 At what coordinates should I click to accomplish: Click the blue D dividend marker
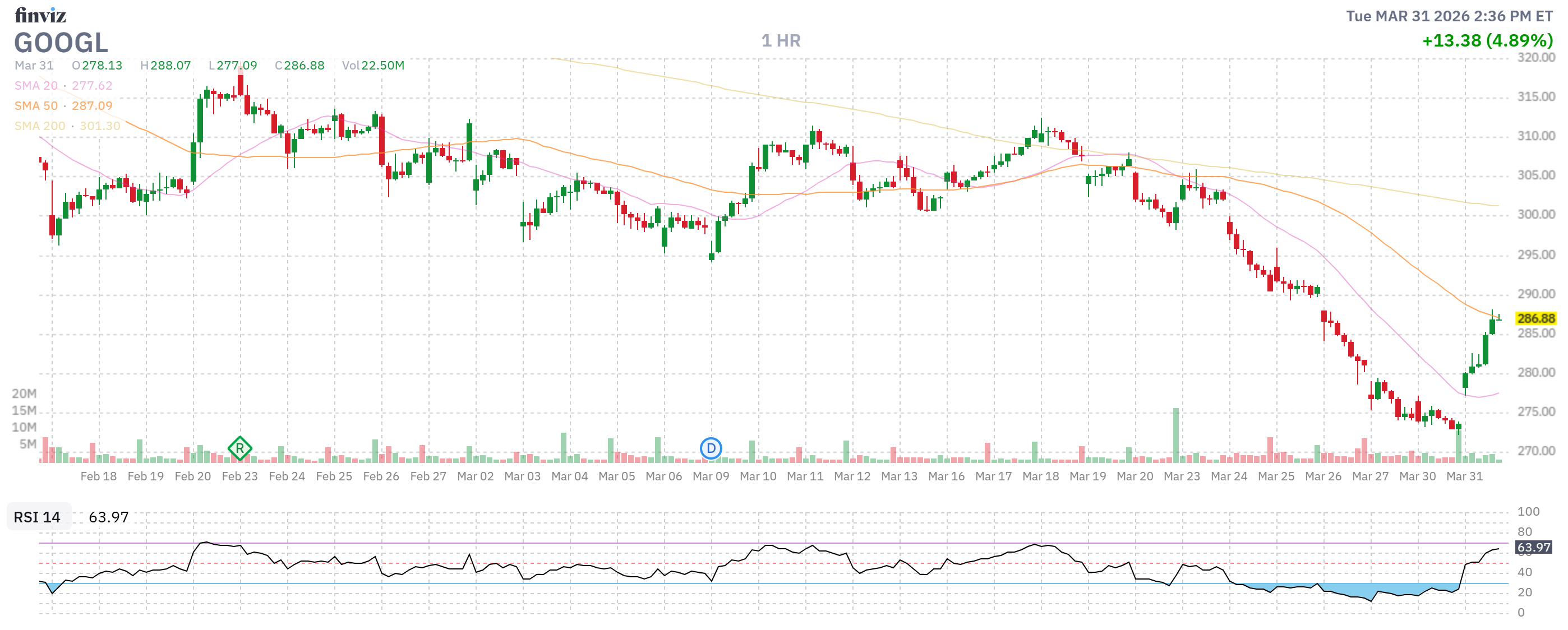(711, 449)
